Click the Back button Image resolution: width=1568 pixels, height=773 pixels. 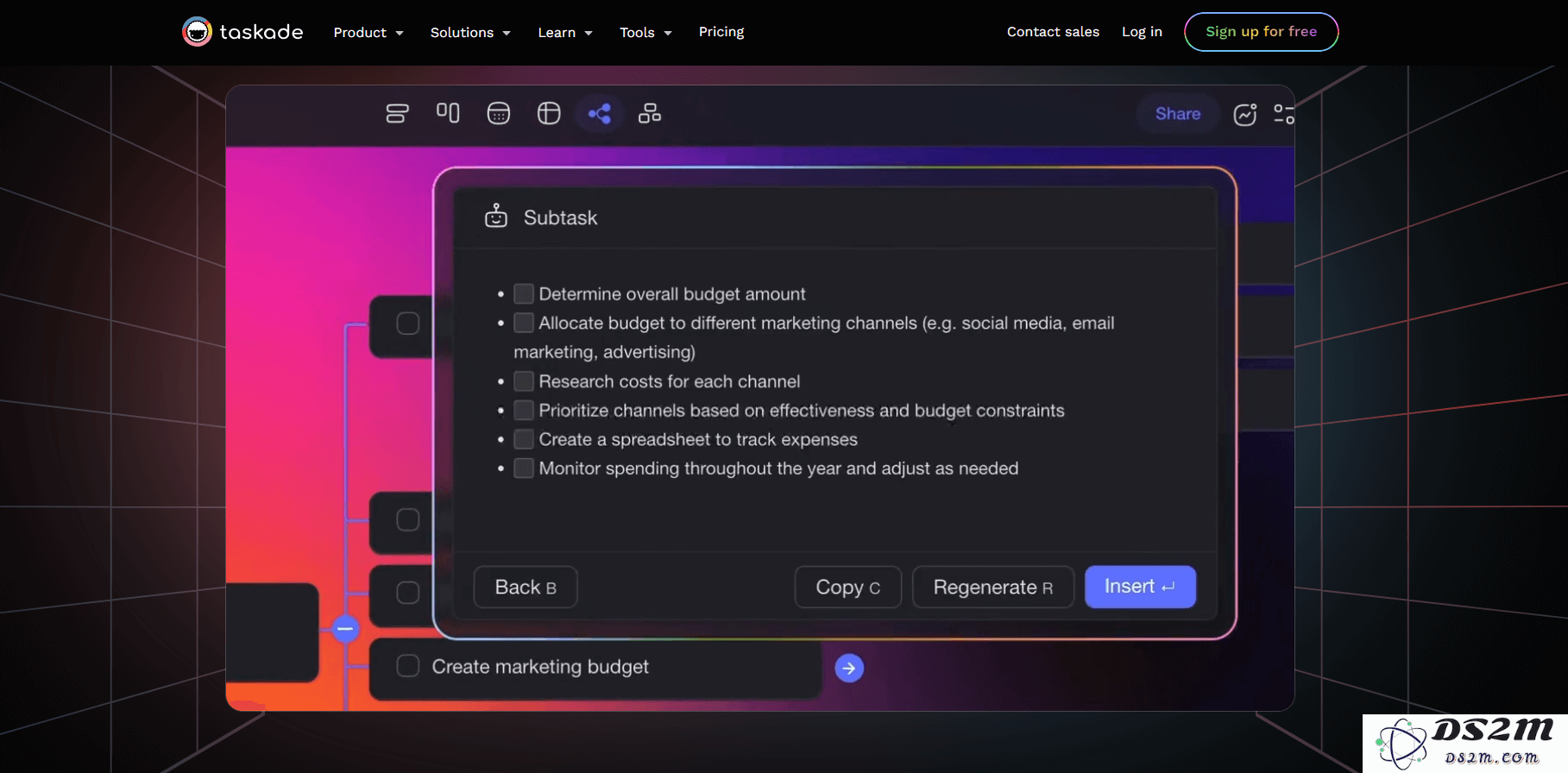[526, 588]
